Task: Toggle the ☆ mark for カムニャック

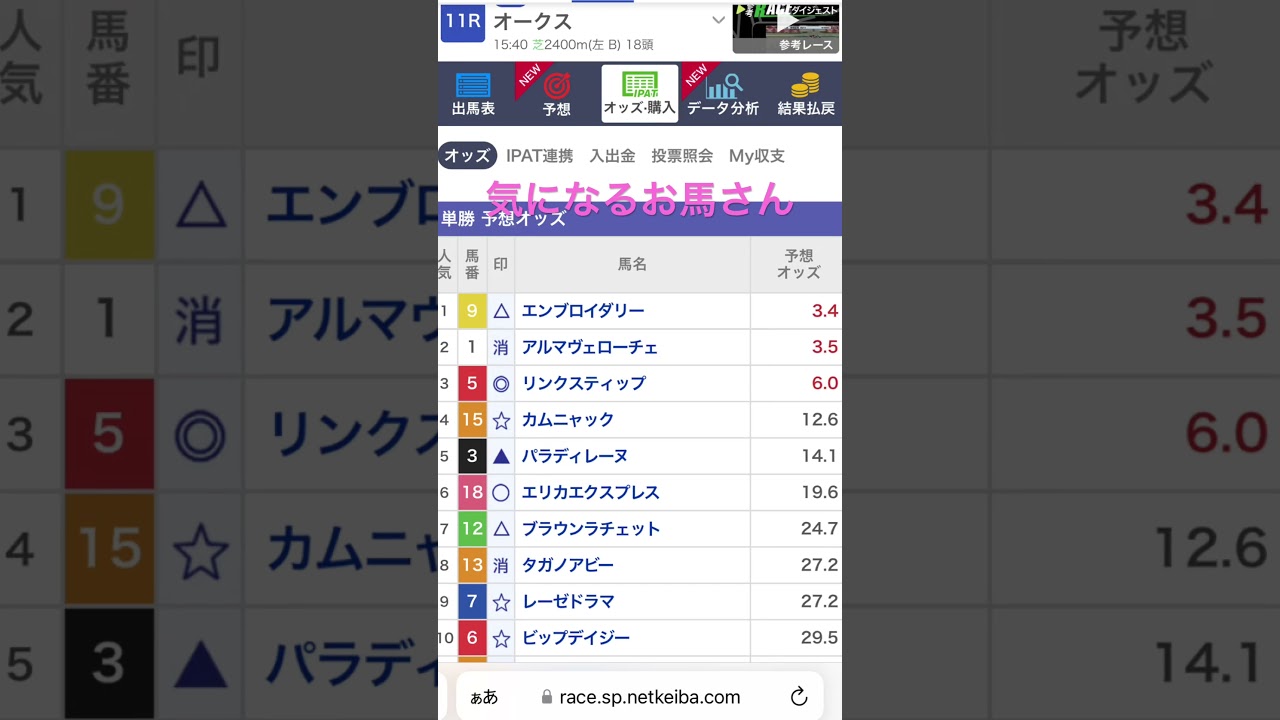Action: point(500,420)
